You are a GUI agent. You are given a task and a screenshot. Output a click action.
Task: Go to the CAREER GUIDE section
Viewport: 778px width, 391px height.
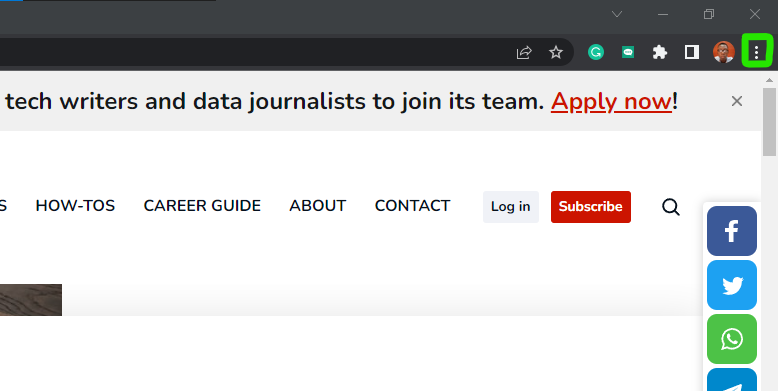(x=202, y=205)
